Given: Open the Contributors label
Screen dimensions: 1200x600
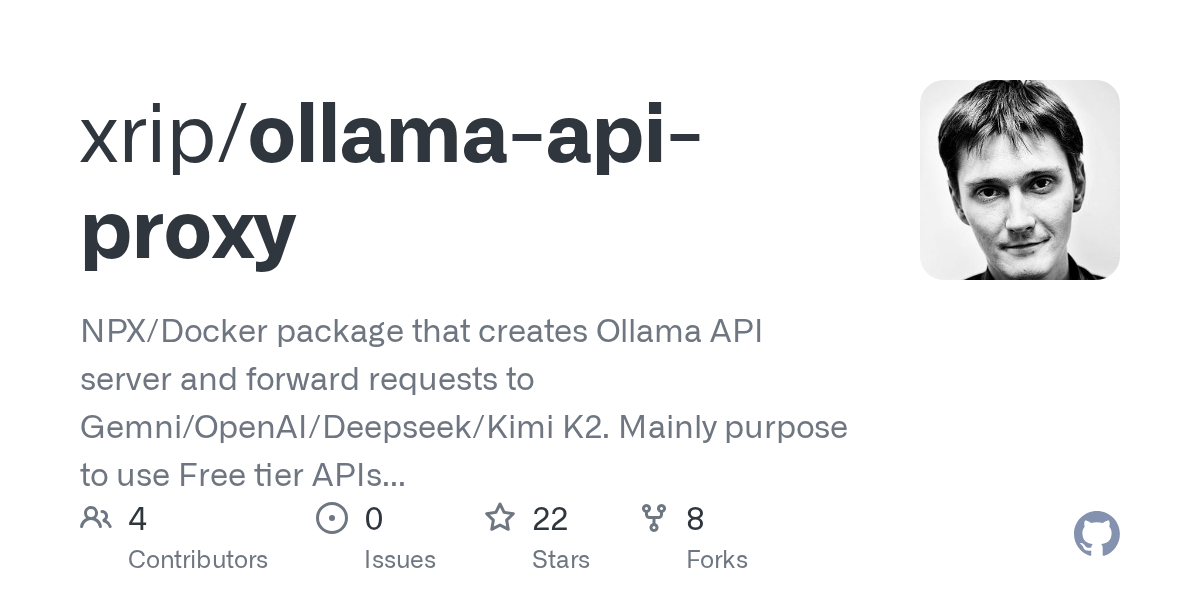Looking at the screenshot, I should [x=198, y=560].
